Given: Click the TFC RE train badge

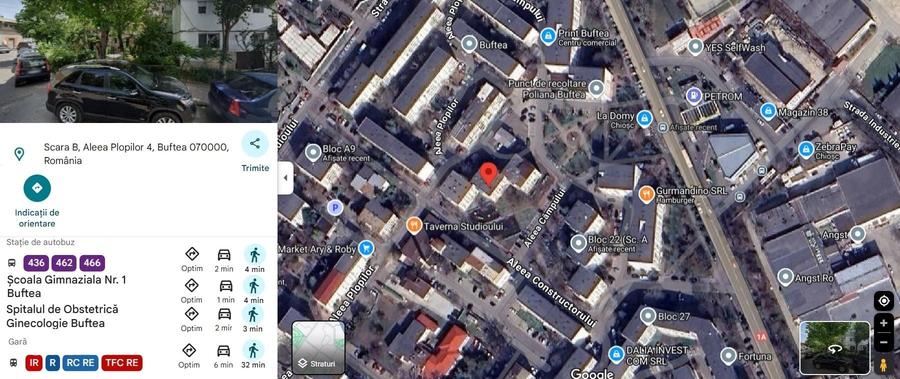Looking at the screenshot, I should click(122, 363).
